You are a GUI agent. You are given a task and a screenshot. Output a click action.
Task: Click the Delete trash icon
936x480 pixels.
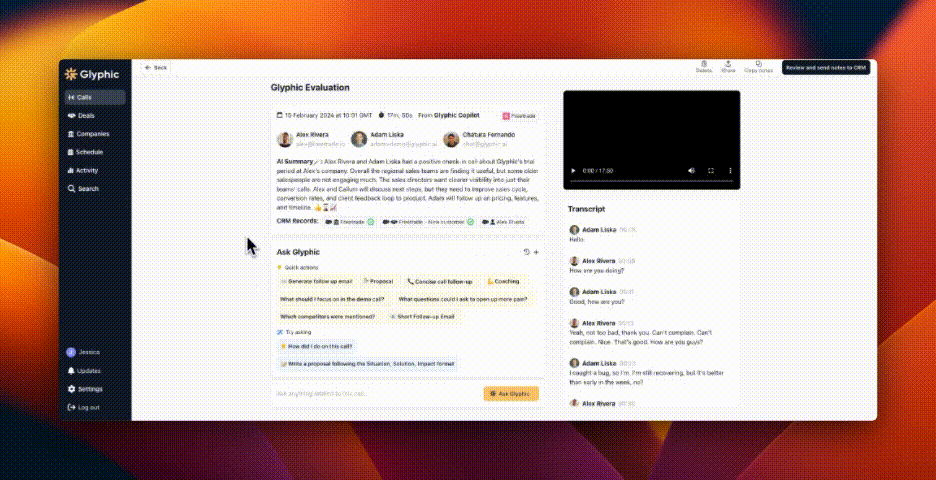[x=704, y=66]
